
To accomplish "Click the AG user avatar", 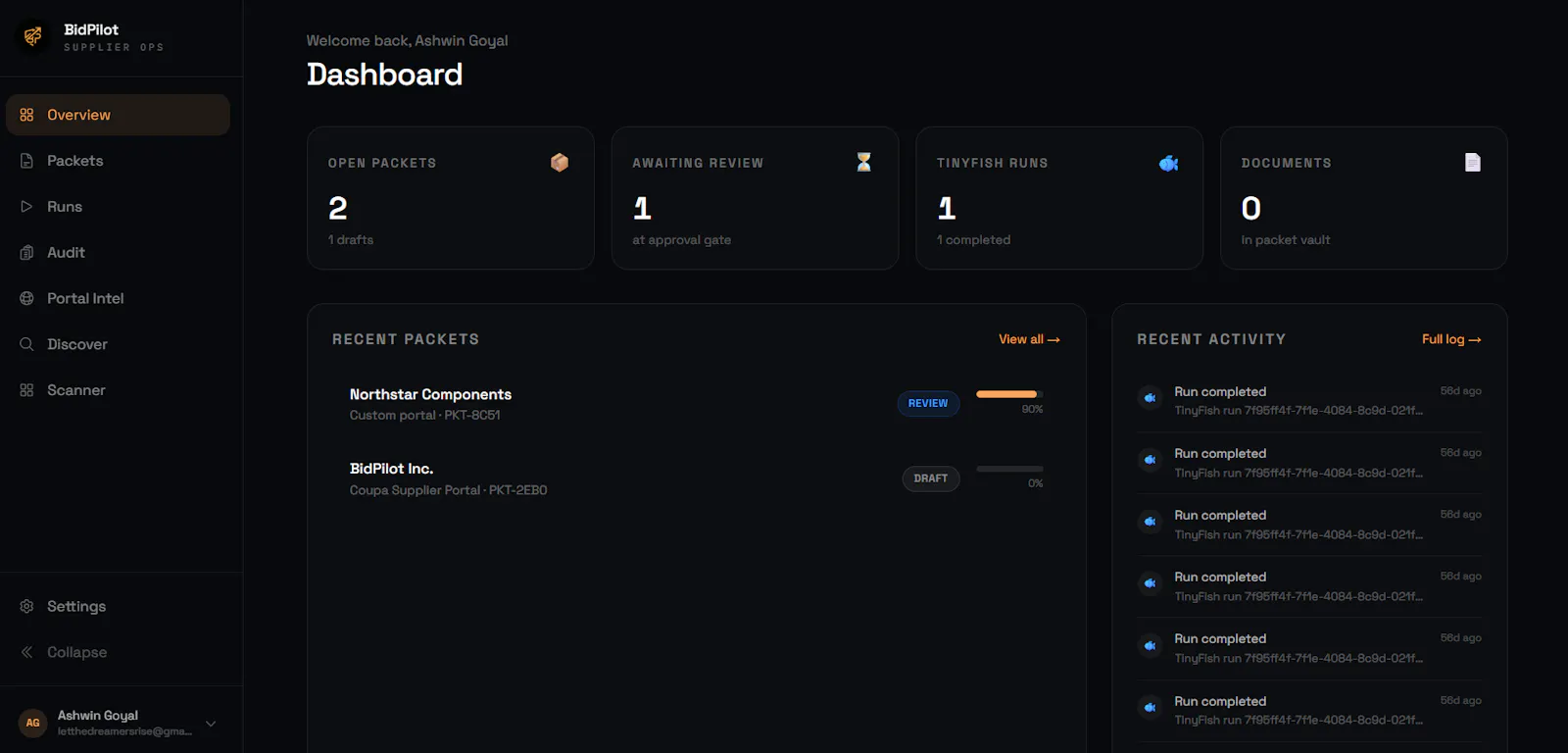I will click(33, 723).
